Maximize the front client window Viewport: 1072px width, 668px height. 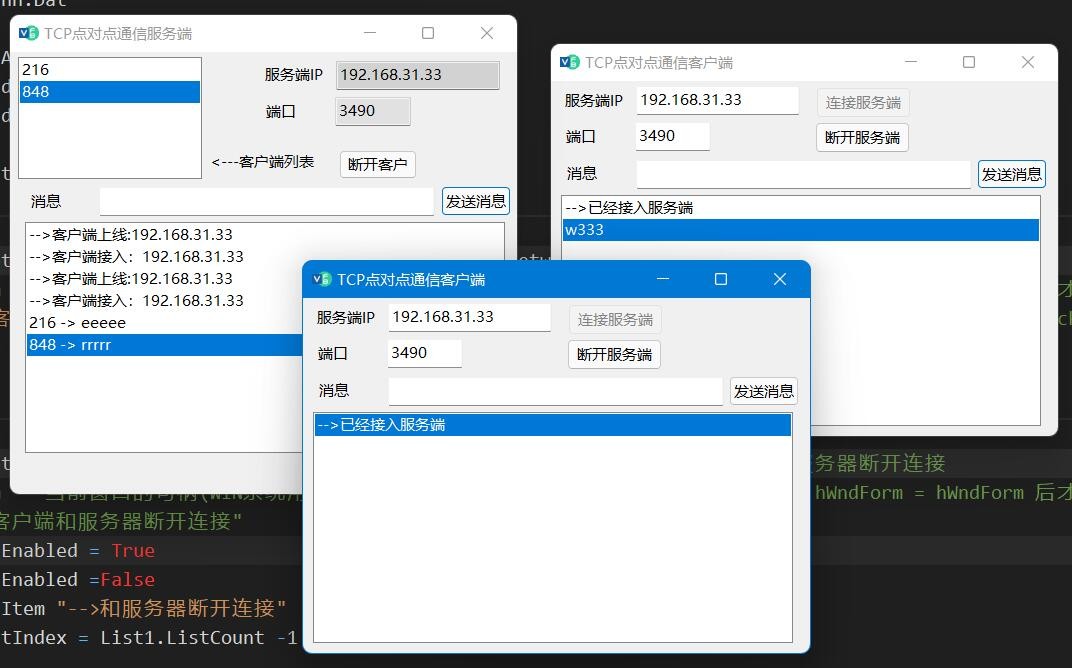tap(720, 279)
